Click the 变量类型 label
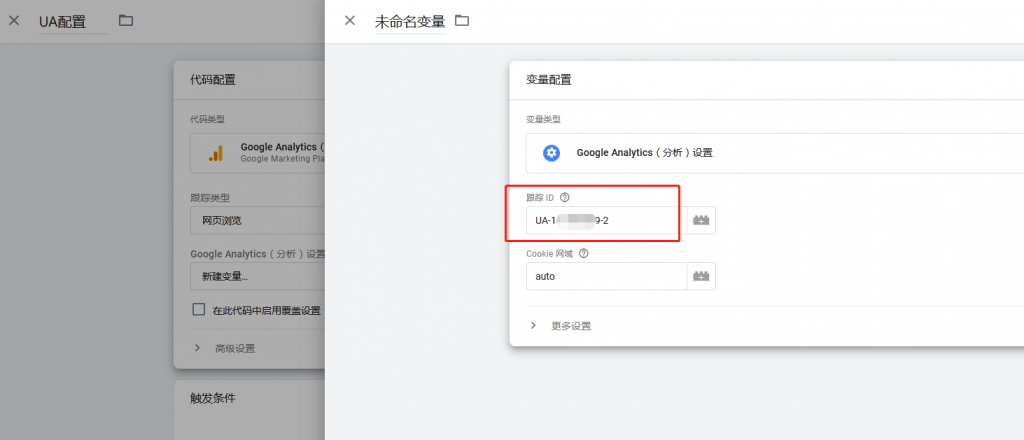The width and height of the screenshot is (1024, 440). (x=543, y=119)
